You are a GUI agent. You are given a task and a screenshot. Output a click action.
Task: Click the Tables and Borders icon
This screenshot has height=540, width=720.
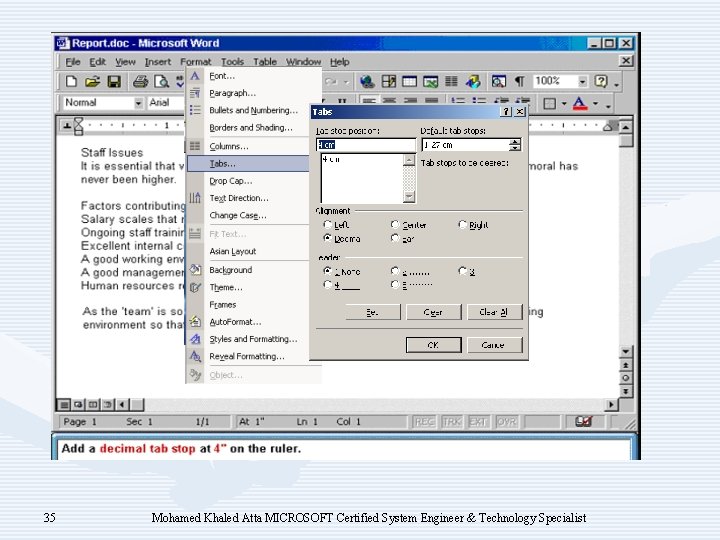click(x=388, y=82)
